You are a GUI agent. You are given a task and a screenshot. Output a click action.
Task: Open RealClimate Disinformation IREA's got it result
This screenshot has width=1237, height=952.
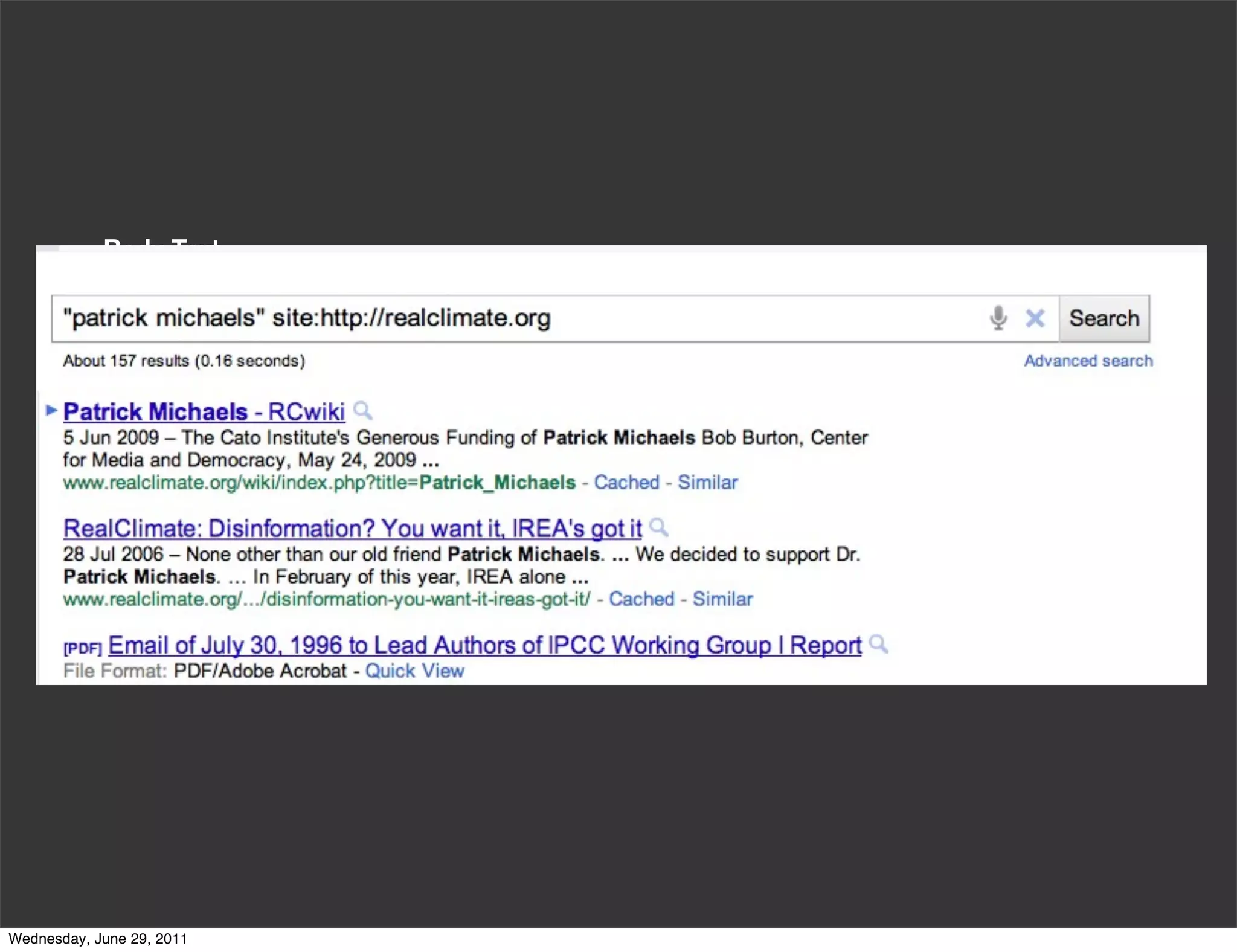[352, 529]
